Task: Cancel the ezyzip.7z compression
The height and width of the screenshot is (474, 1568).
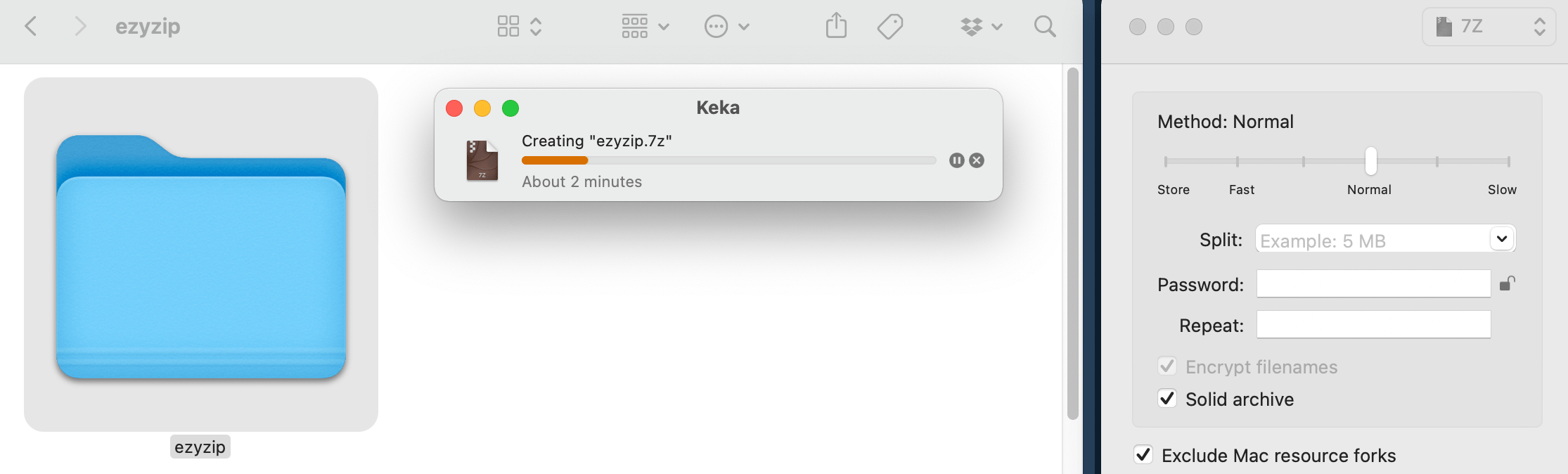Action: click(977, 160)
